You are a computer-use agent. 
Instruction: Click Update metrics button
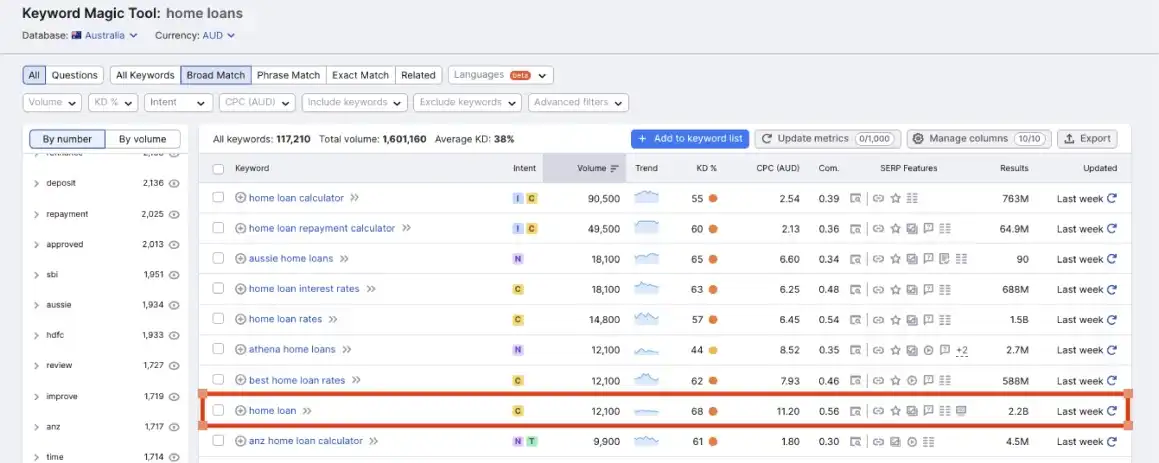tap(828, 139)
